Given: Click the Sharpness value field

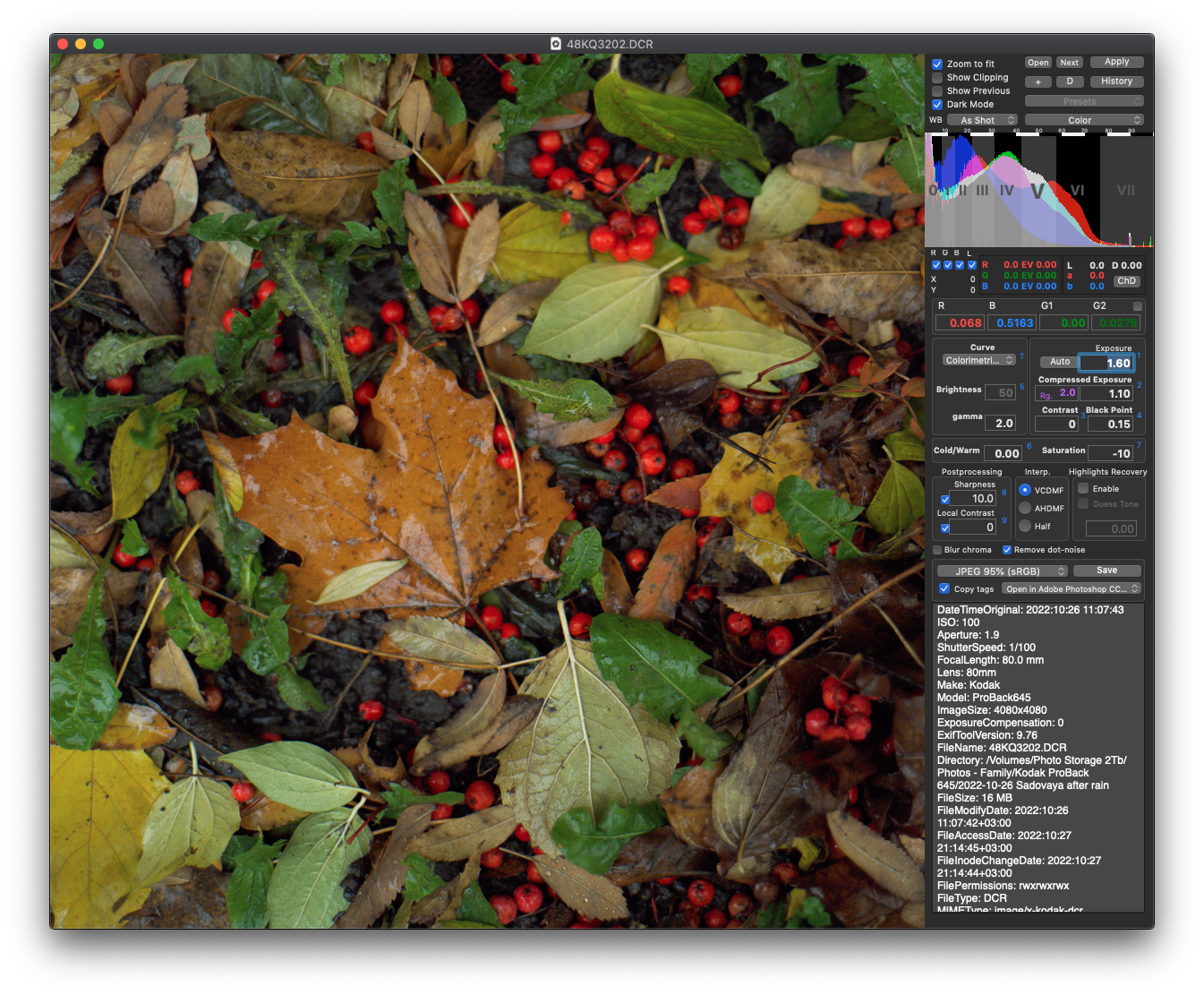Looking at the screenshot, I should coord(974,499).
